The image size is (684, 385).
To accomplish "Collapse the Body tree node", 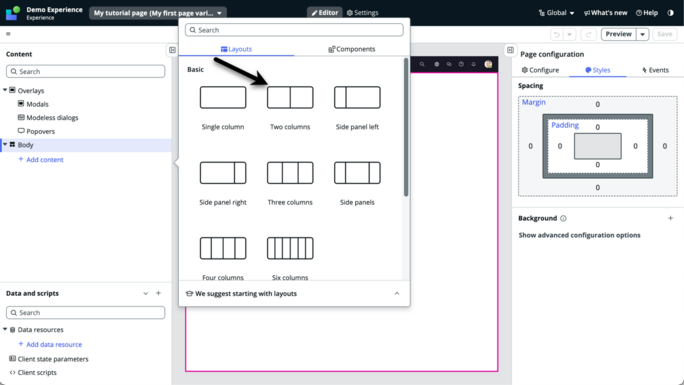I will coord(5,144).
